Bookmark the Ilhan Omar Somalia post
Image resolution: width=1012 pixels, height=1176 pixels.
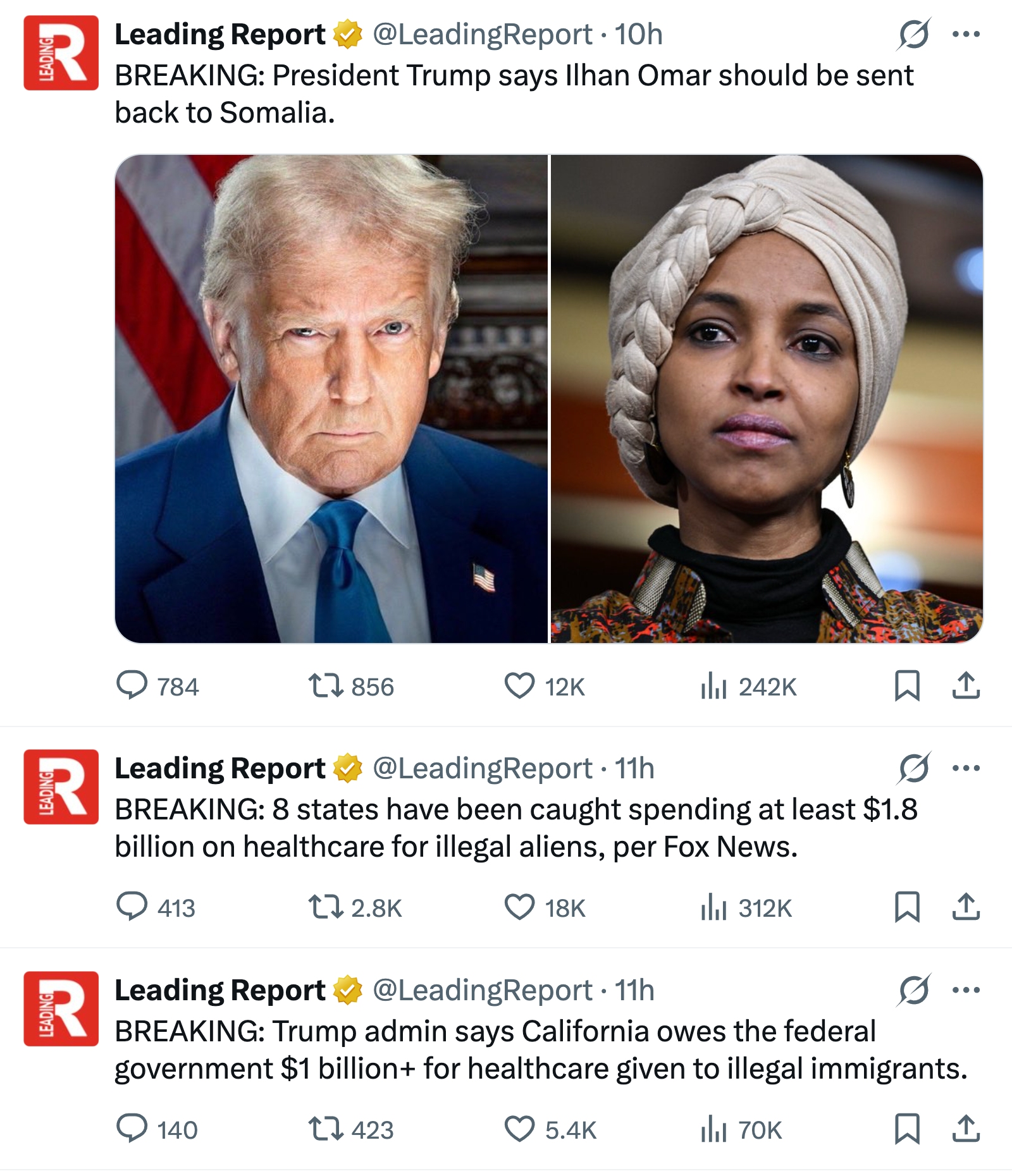[907, 685]
